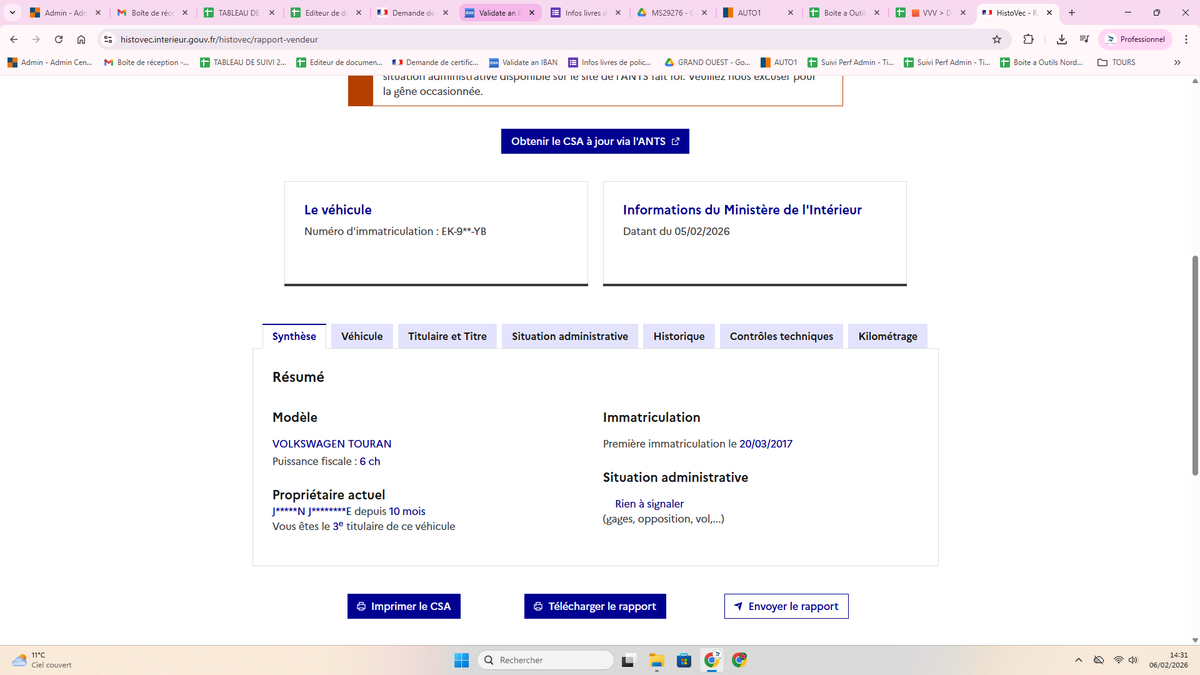
Task: Open the tab search dropdown arrow
Action: pyautogui.click(x=11, y=13)
